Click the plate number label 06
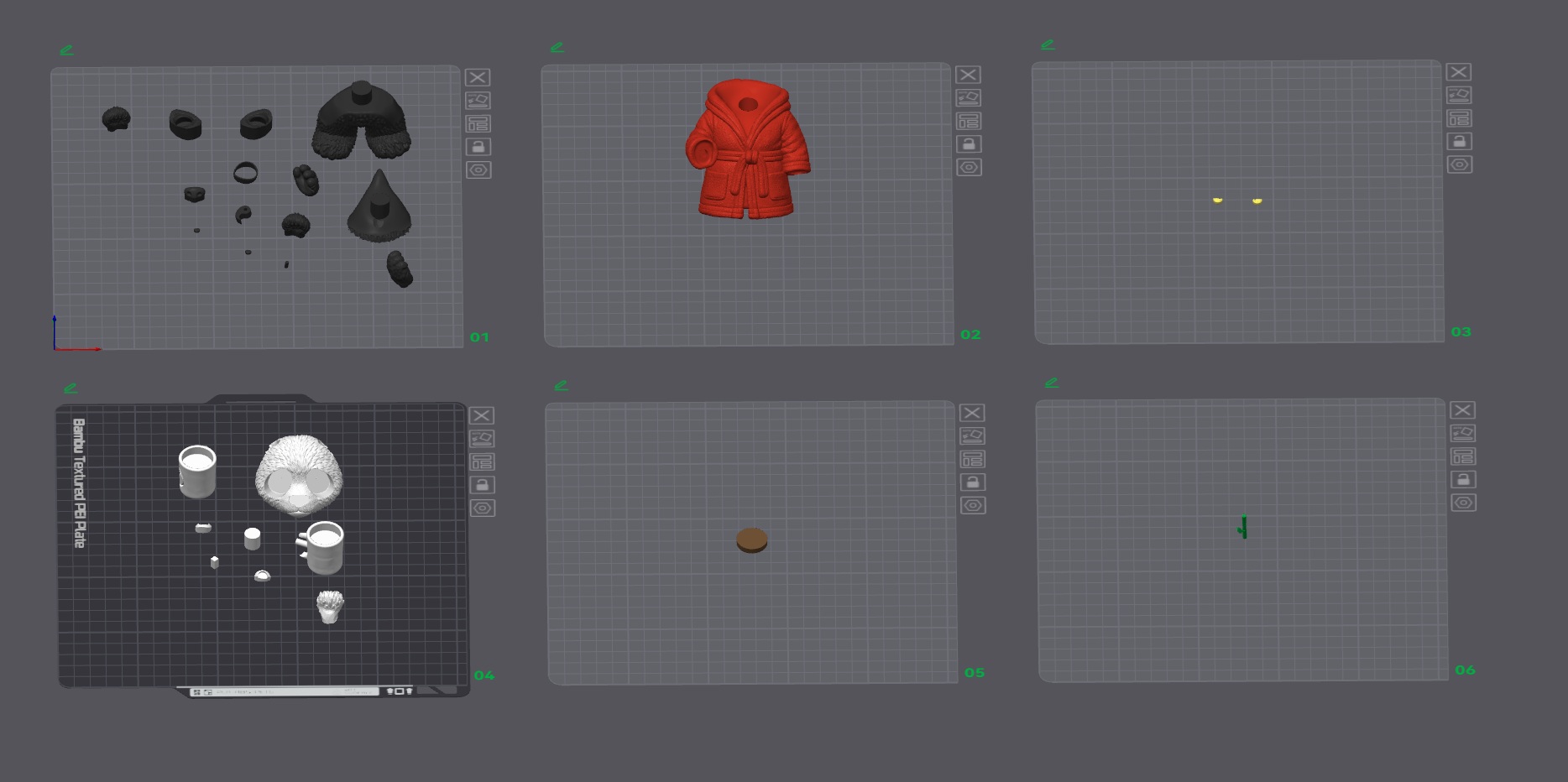Image resolution: width=1568 pixels, height=782 pixels. (1465, 670)
